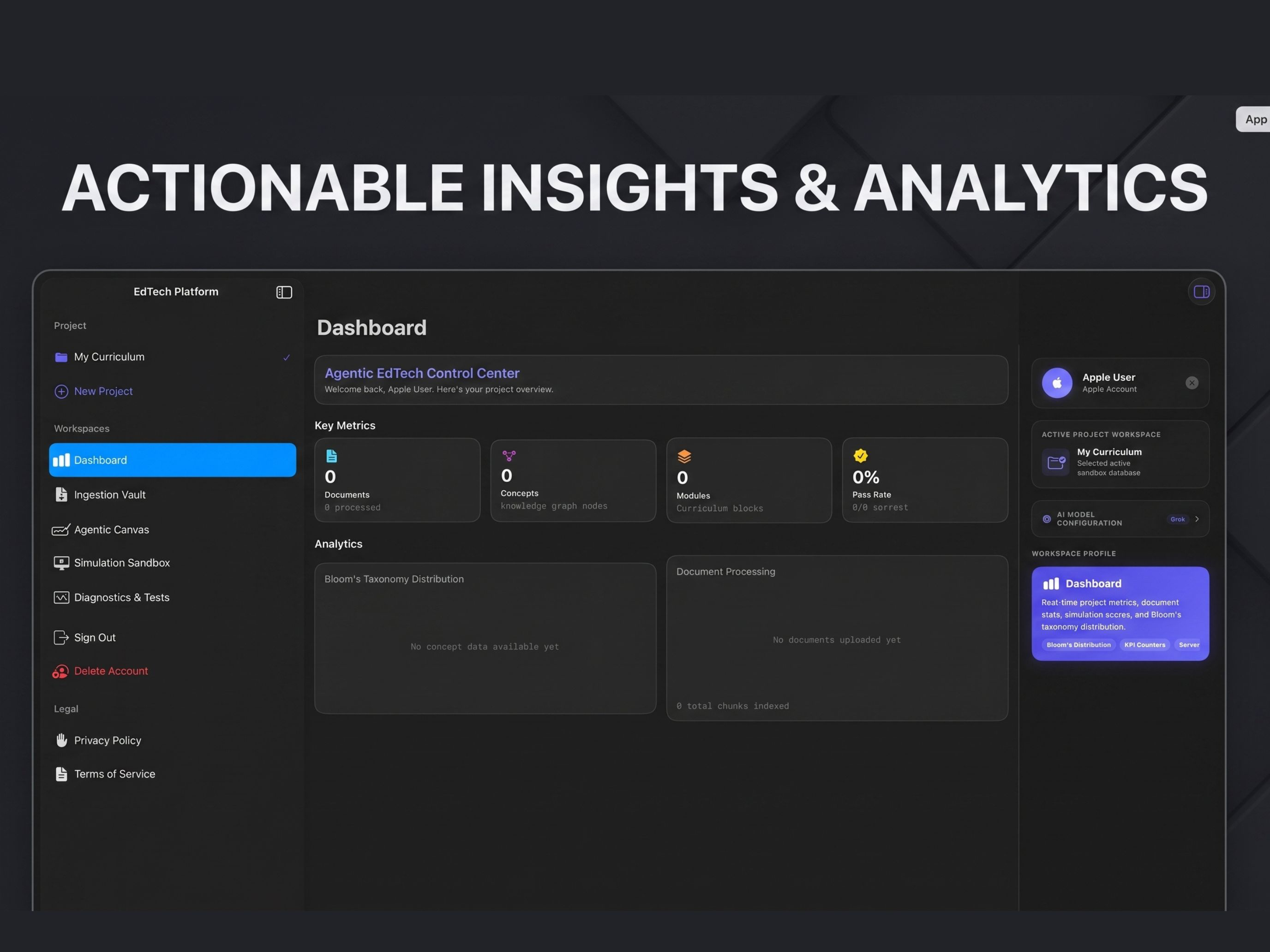The width and height of the screenshot is (1270, 952).
Task: Select the My Curriculum project checkmark
Action: tap(287, 357)
